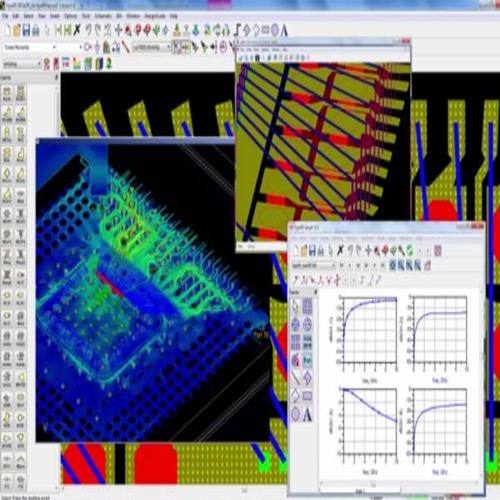The width and height of the screenshot is (500, 500).
Task: Select Rectangular Plot tool in graph window palette
Action: pos(307,306)
